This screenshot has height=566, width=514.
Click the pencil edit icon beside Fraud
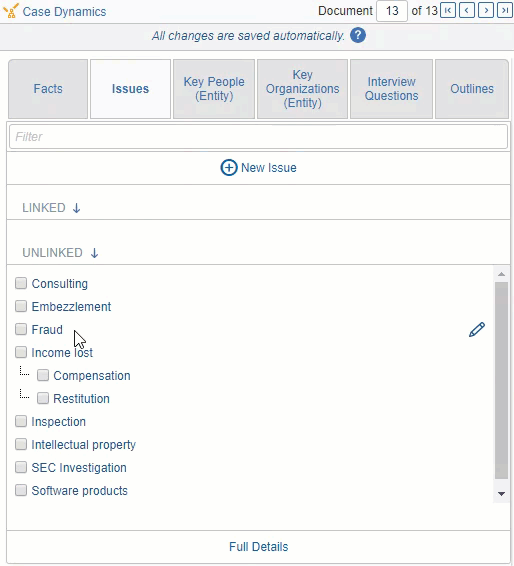click(x=476, y=330)
